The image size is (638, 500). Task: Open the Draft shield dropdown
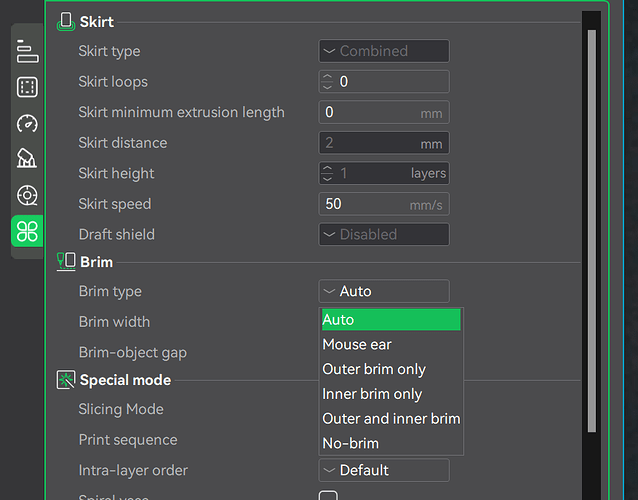384,234
